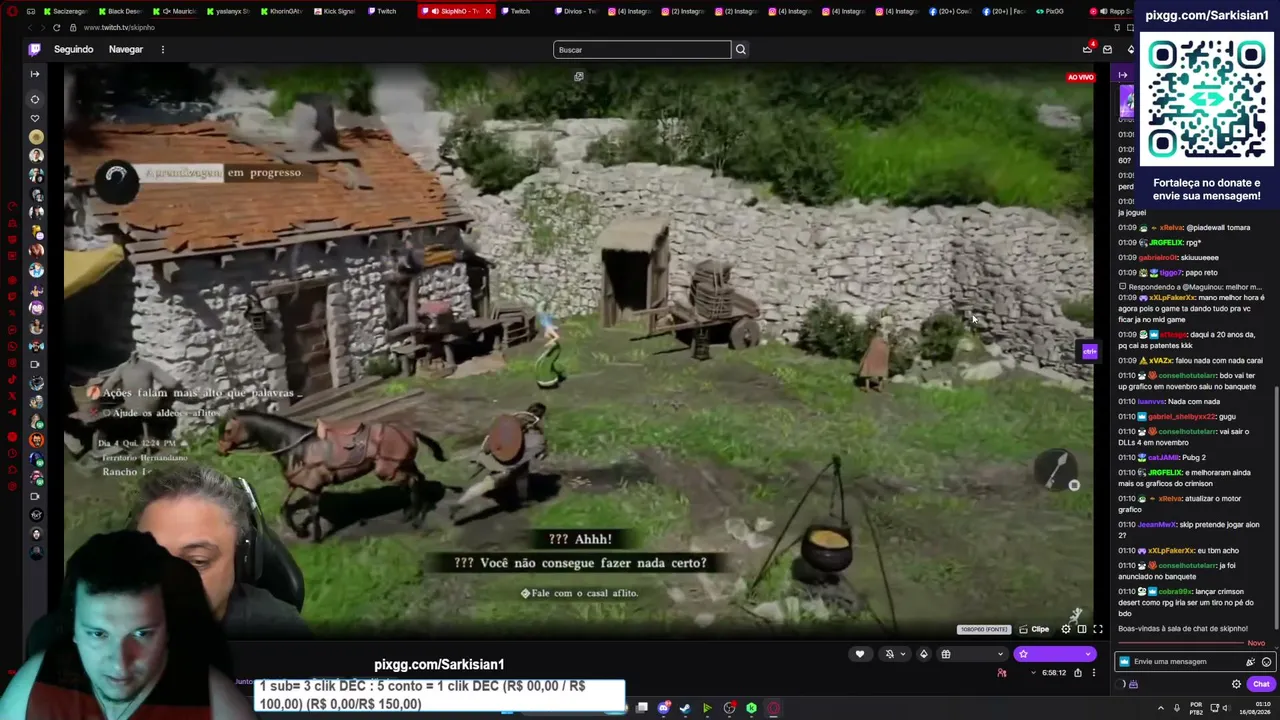Switch to the Divios browser tab
This screenshot has height=720, width=1280.
click(574, 11)
